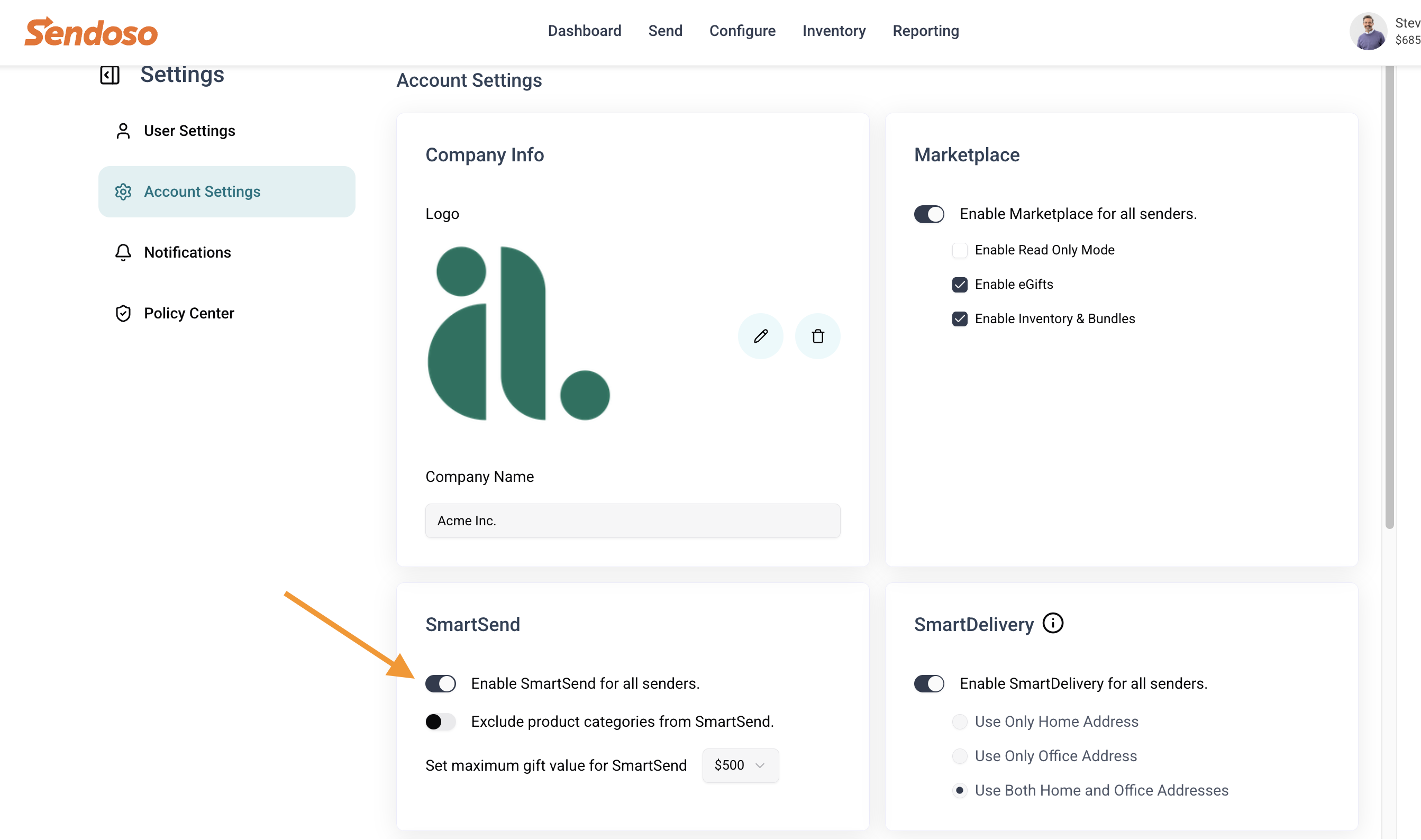The width and height of the screenshot is (1421, 840).
Task: Show SmartDelivery info tooltip icon
Action: pyautogui.click(x=1052, y=623)
